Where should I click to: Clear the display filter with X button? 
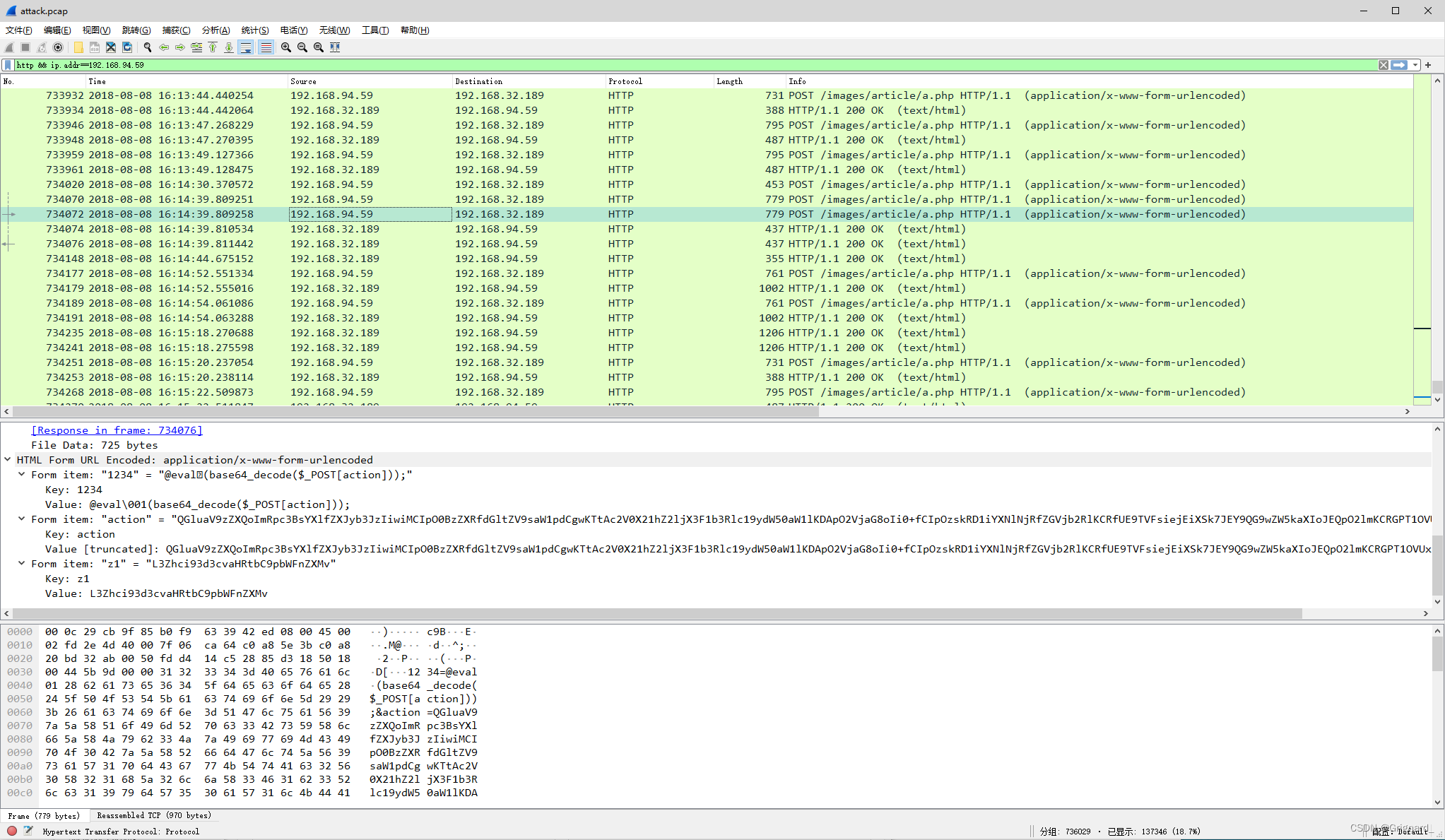tap(1384, 65)
